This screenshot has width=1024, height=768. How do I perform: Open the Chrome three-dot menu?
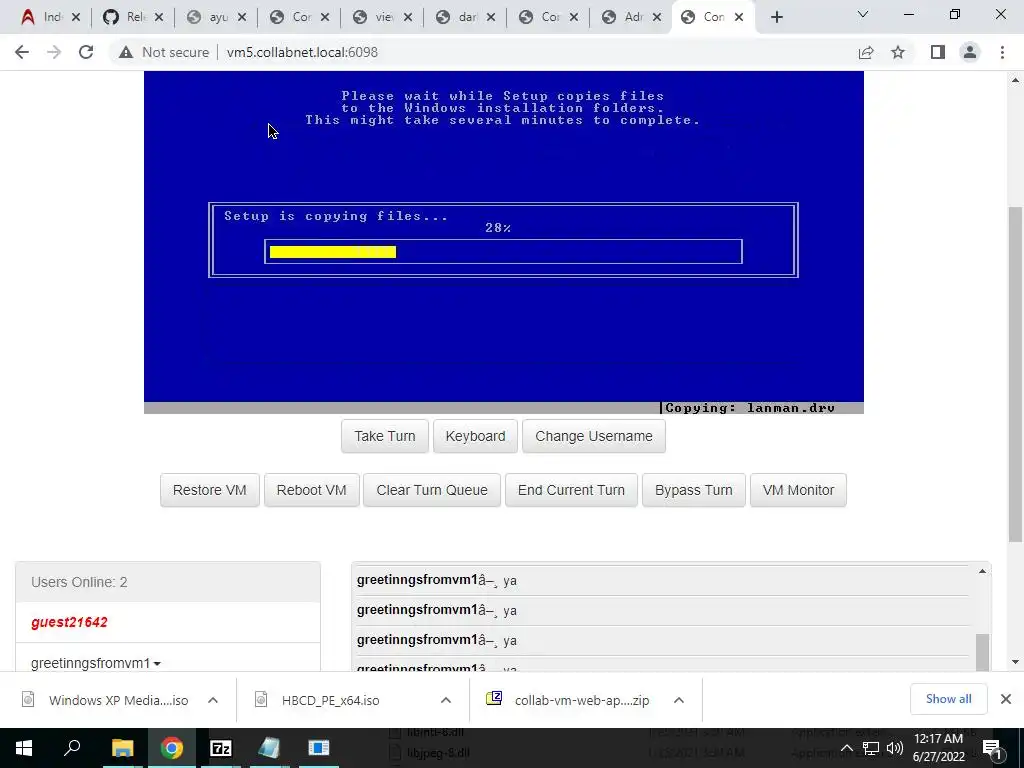(1002, 52)
